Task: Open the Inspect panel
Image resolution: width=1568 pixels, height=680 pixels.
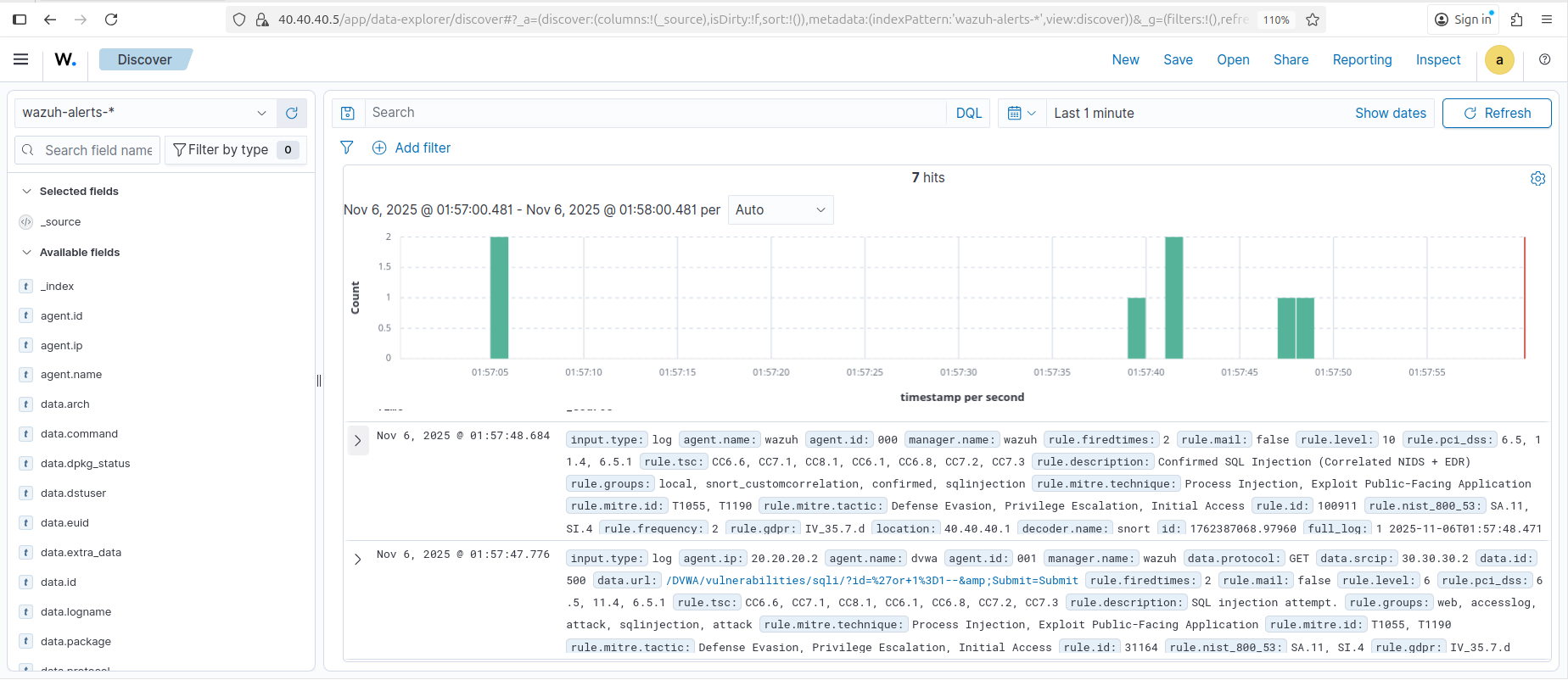Action: point(1438,59)
